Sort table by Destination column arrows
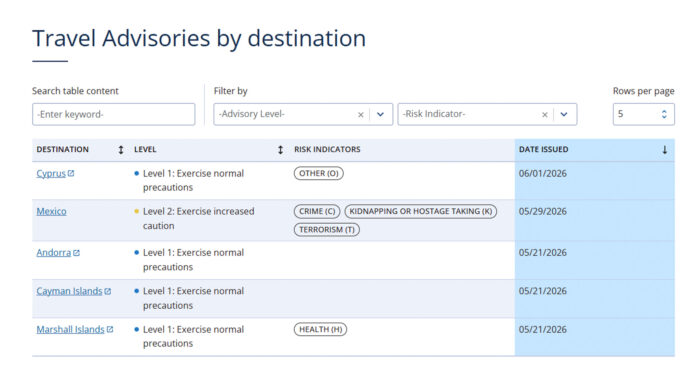 [x=121, y=150]
